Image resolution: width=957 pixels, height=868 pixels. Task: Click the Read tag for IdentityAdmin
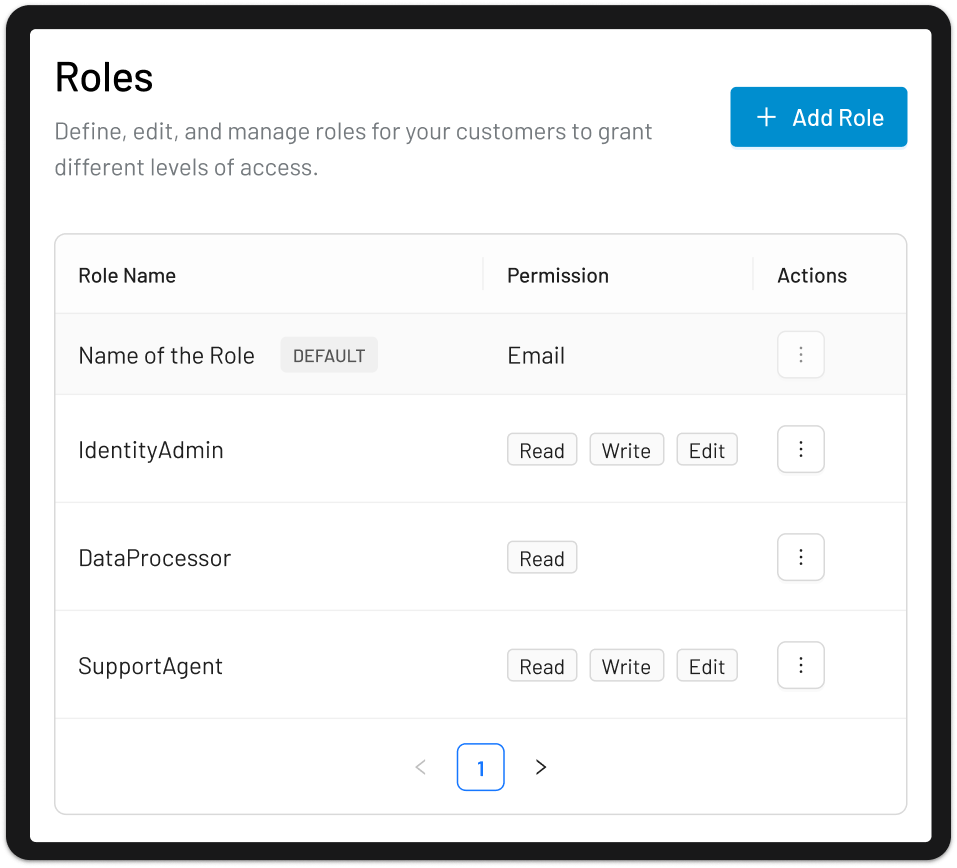(x=542, y=450)
